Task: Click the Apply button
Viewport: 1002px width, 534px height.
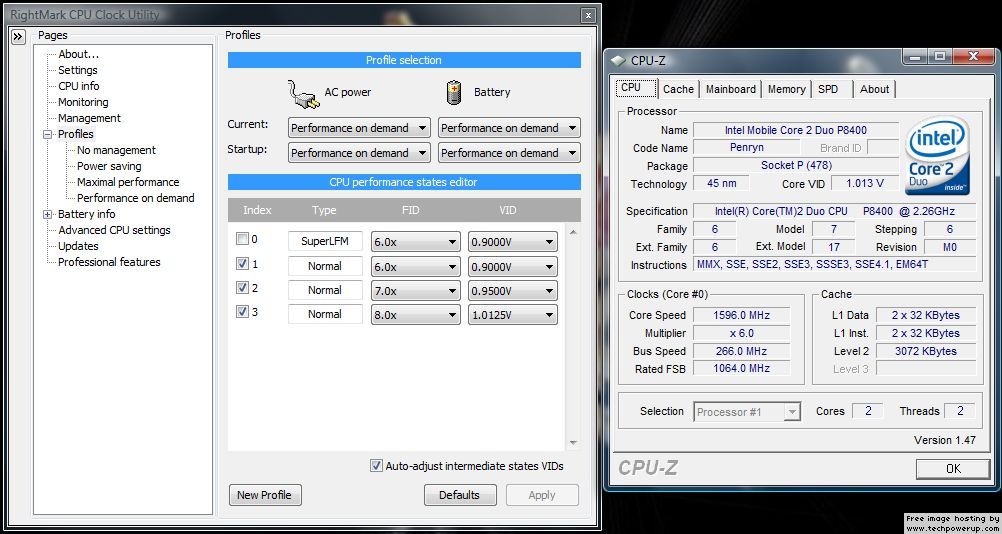Action: click(x=542, y=495)
